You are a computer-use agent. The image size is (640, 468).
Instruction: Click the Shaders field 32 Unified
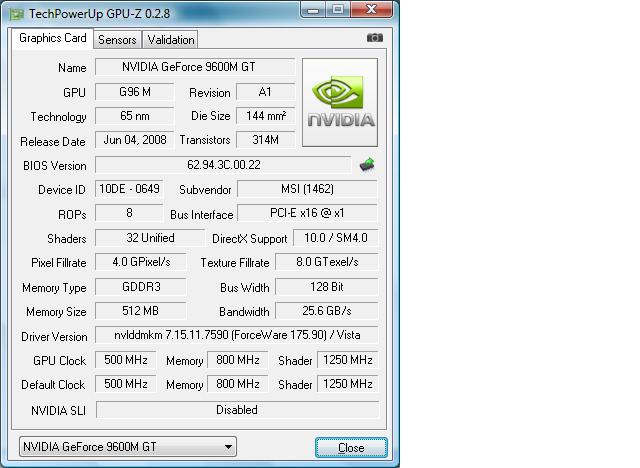[150, 238]
